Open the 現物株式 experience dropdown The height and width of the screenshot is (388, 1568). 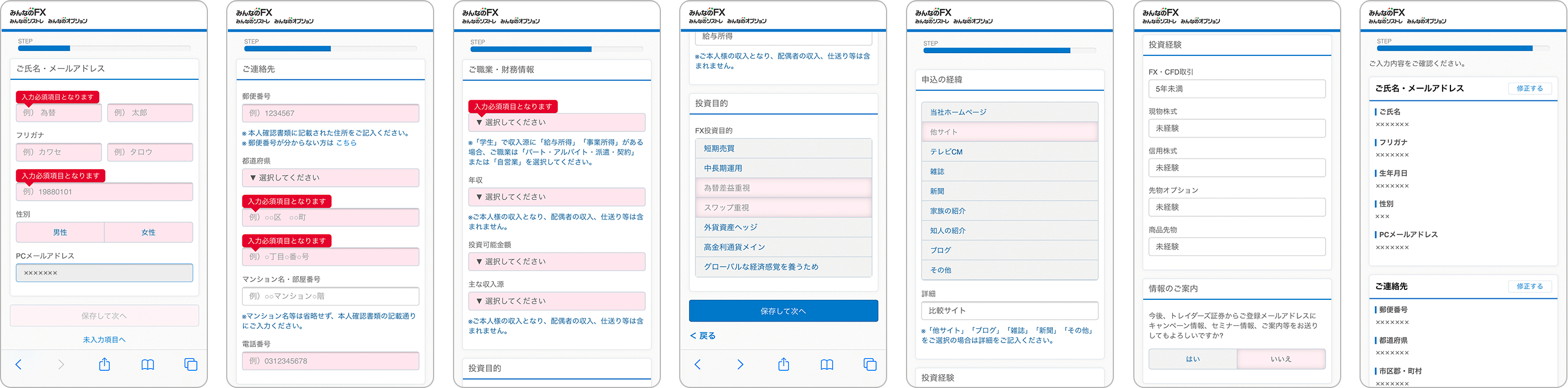(x=1237, y=129)
